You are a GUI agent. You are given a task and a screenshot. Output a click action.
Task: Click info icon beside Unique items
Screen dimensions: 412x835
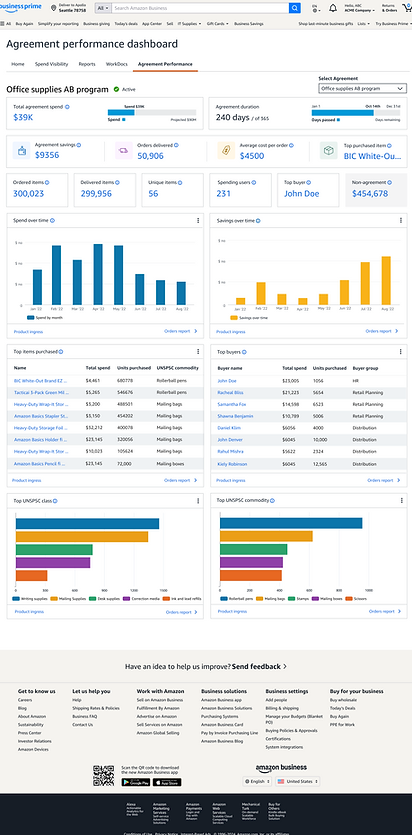(181, 182)
